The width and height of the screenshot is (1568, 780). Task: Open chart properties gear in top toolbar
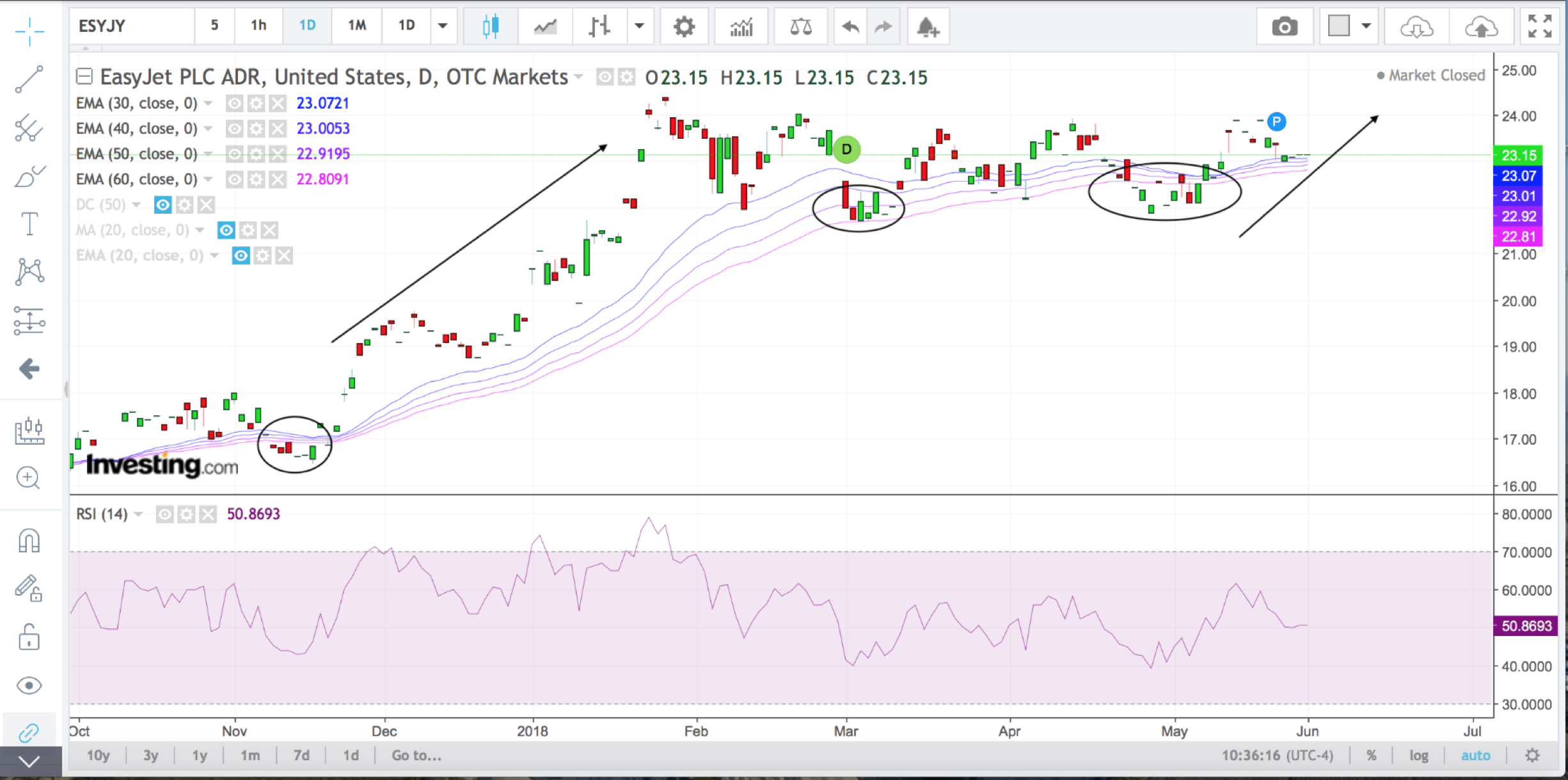click(684, 27)
